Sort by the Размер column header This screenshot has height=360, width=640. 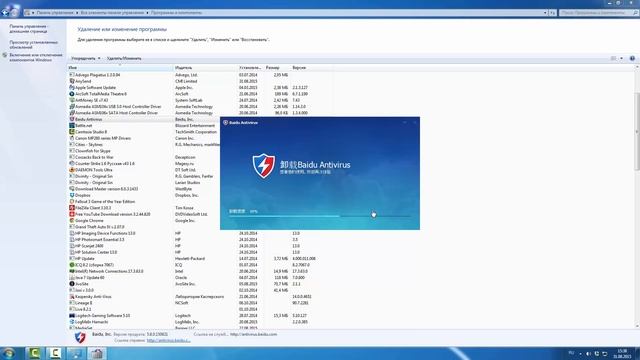tap(277, 68)
